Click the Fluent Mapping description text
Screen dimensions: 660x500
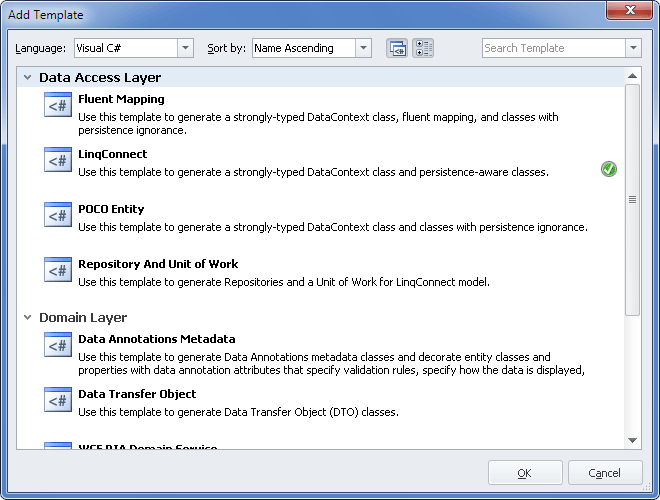318,124
